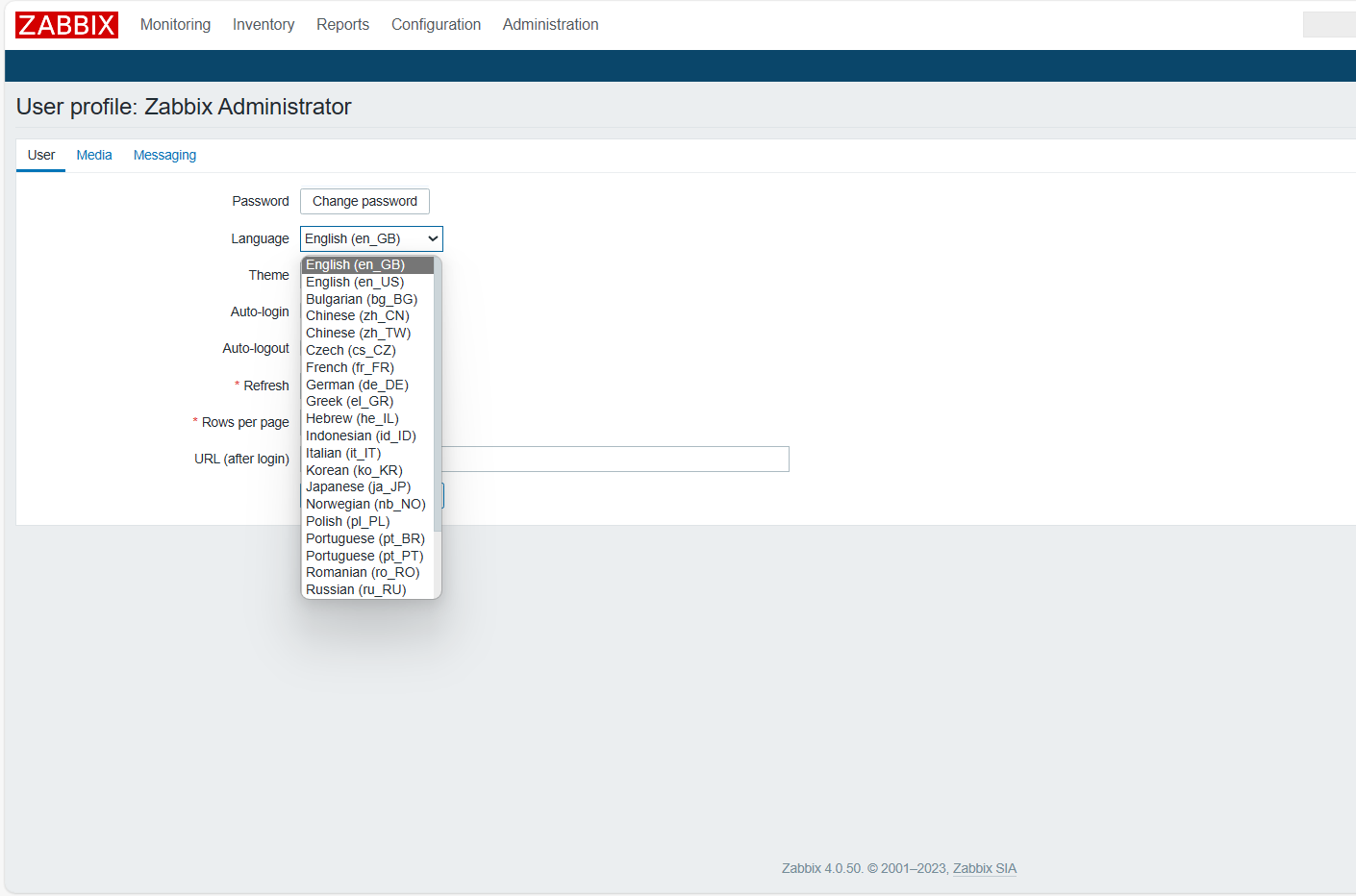The height and width of the screenshot is (896, 1356).
Task: Set language to Korean (ko_KR)
Action: coord(367,470)
